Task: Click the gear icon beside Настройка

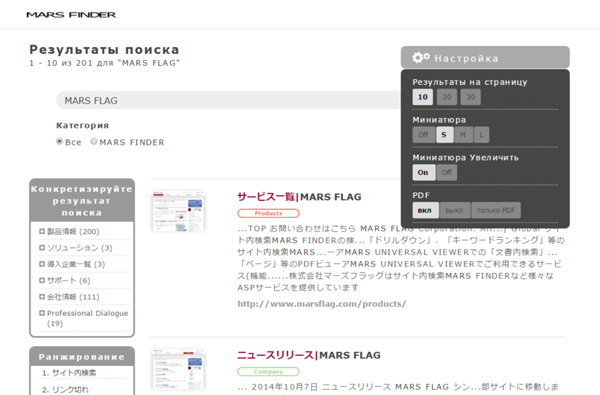Action: [x=421, y=57]
